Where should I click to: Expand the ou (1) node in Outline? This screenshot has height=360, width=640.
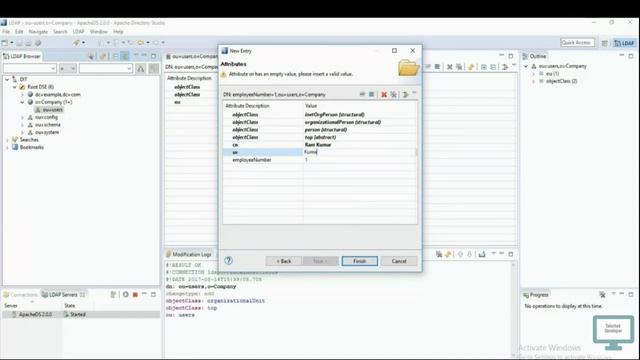[533, 74]
